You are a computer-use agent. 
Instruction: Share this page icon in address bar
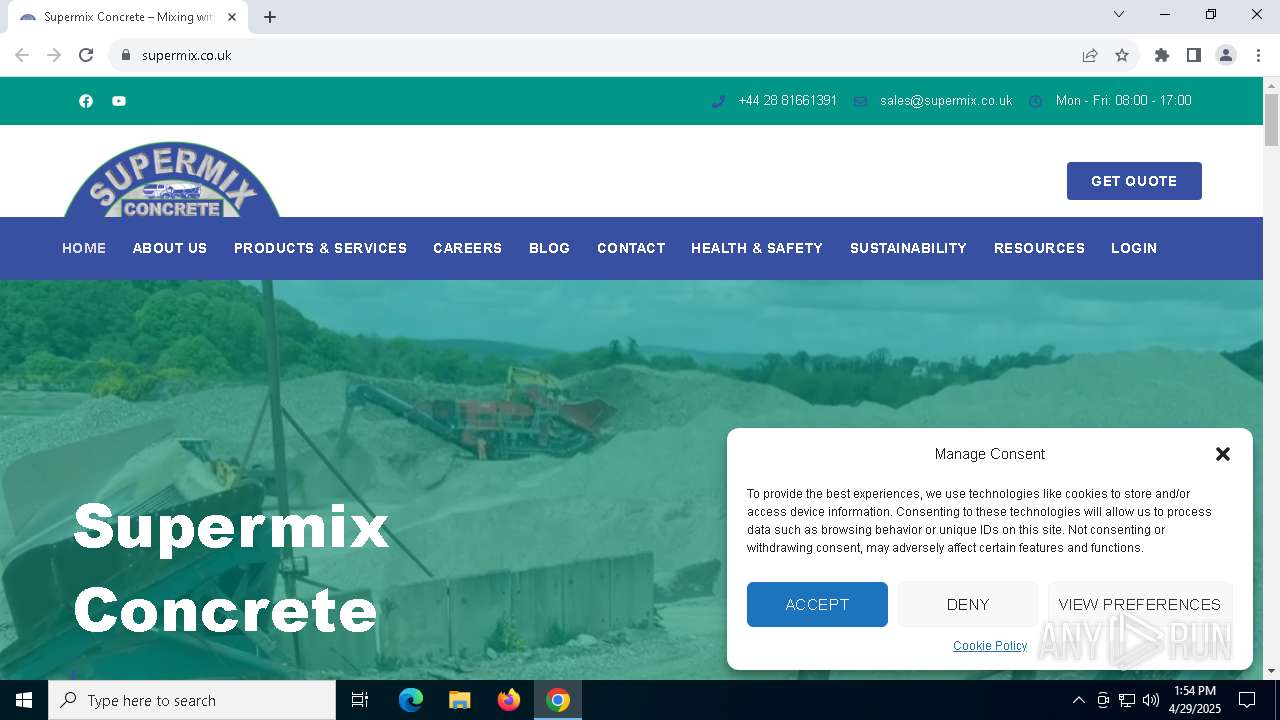[x=1090, y=55]
